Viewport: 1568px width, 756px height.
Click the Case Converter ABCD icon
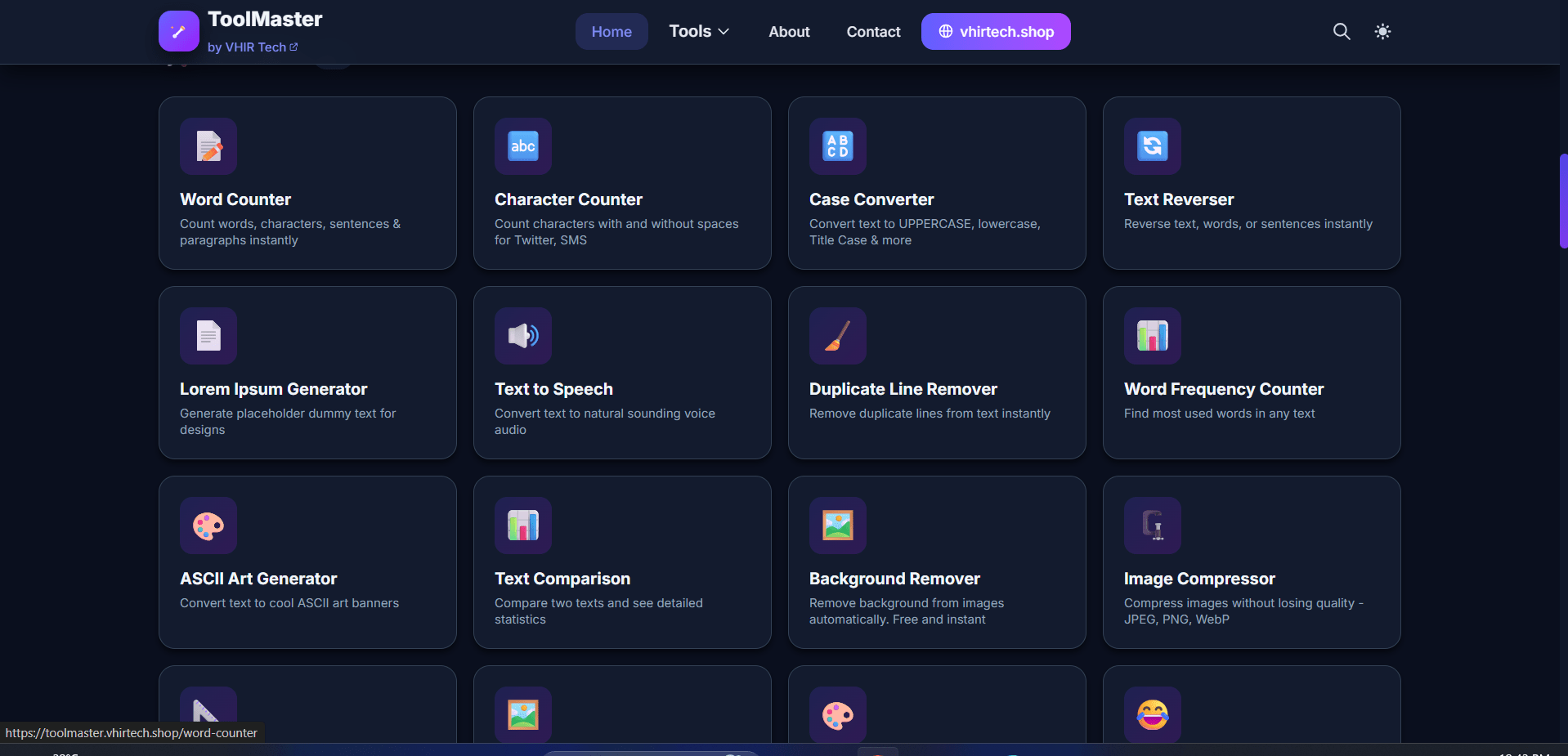pos(838,146)
